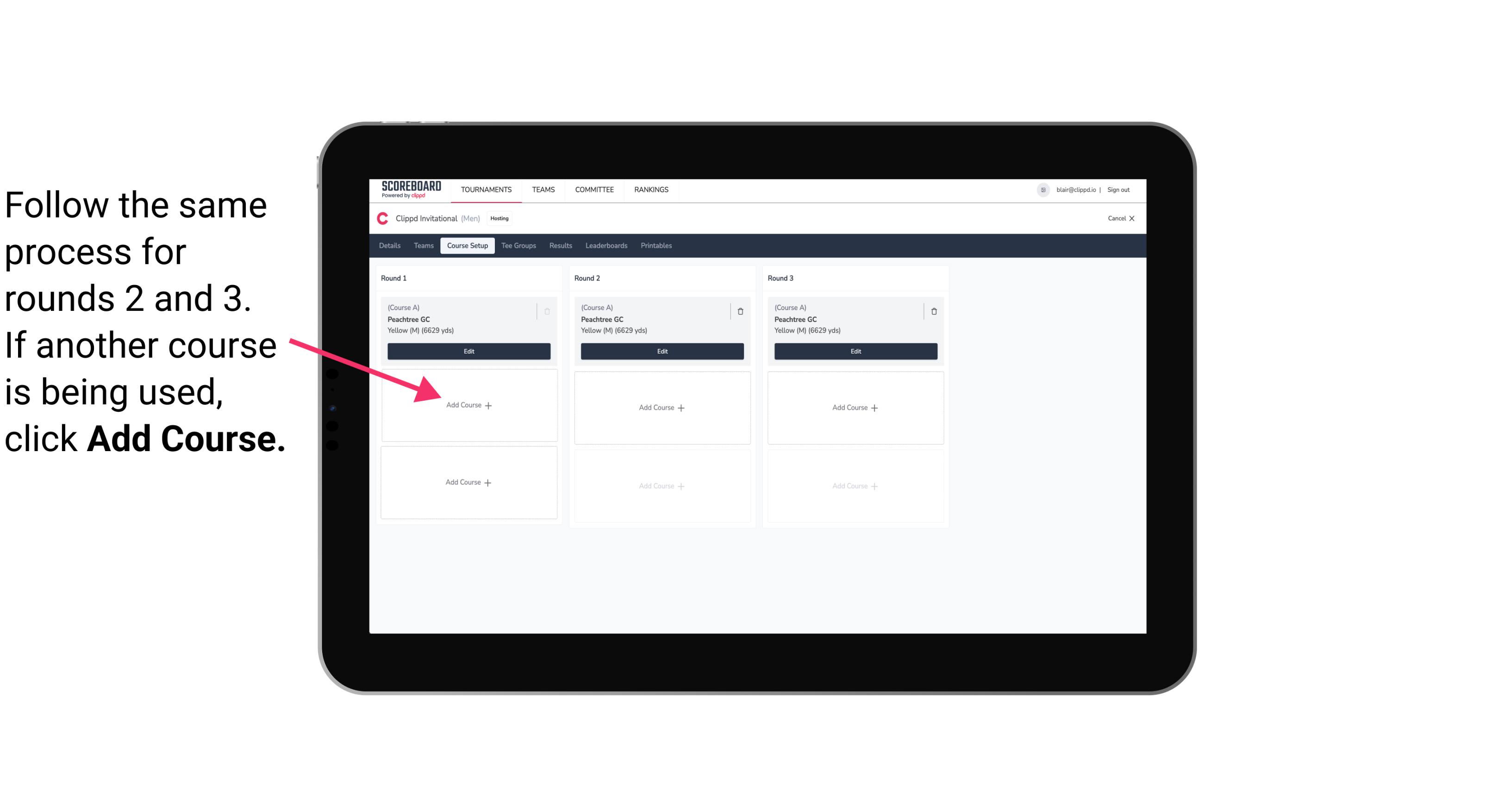
Task: Click the Course Setup tab
Action: (466, 245)
